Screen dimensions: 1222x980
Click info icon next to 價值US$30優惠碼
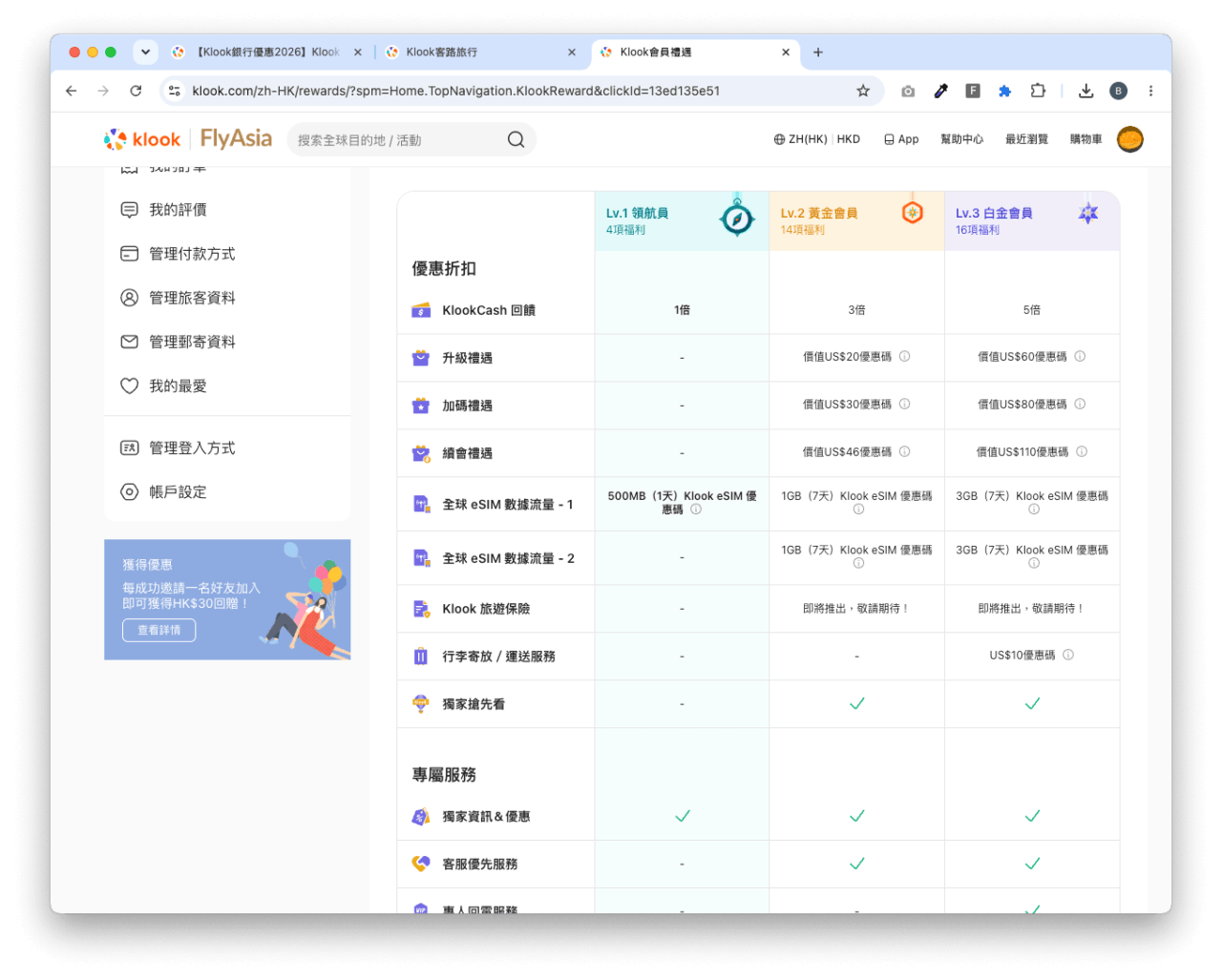pyautogui.click(x=904, y=404)
